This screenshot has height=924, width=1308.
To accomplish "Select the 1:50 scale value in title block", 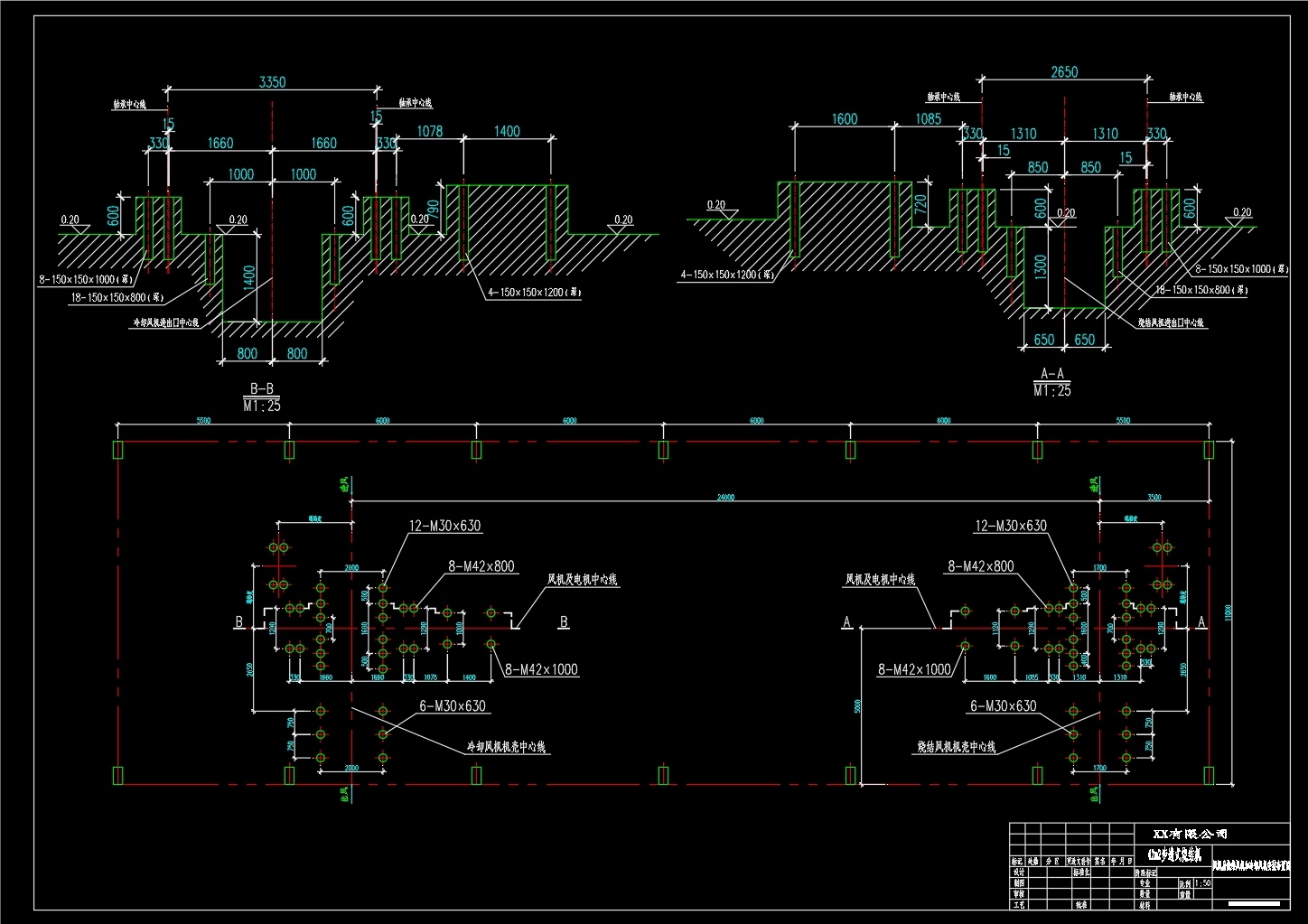I will [x=1202, y=883].
